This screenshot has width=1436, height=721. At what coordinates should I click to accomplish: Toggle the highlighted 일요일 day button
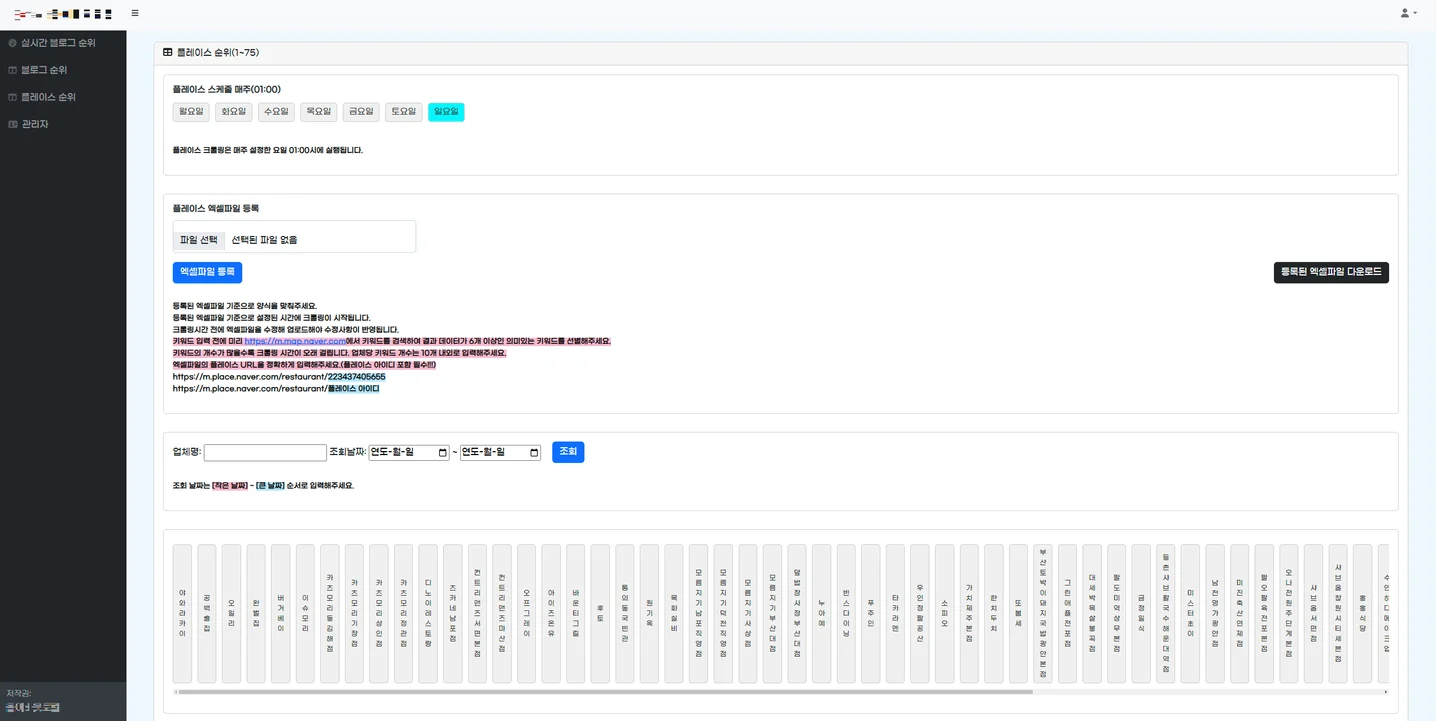(446, 112)
